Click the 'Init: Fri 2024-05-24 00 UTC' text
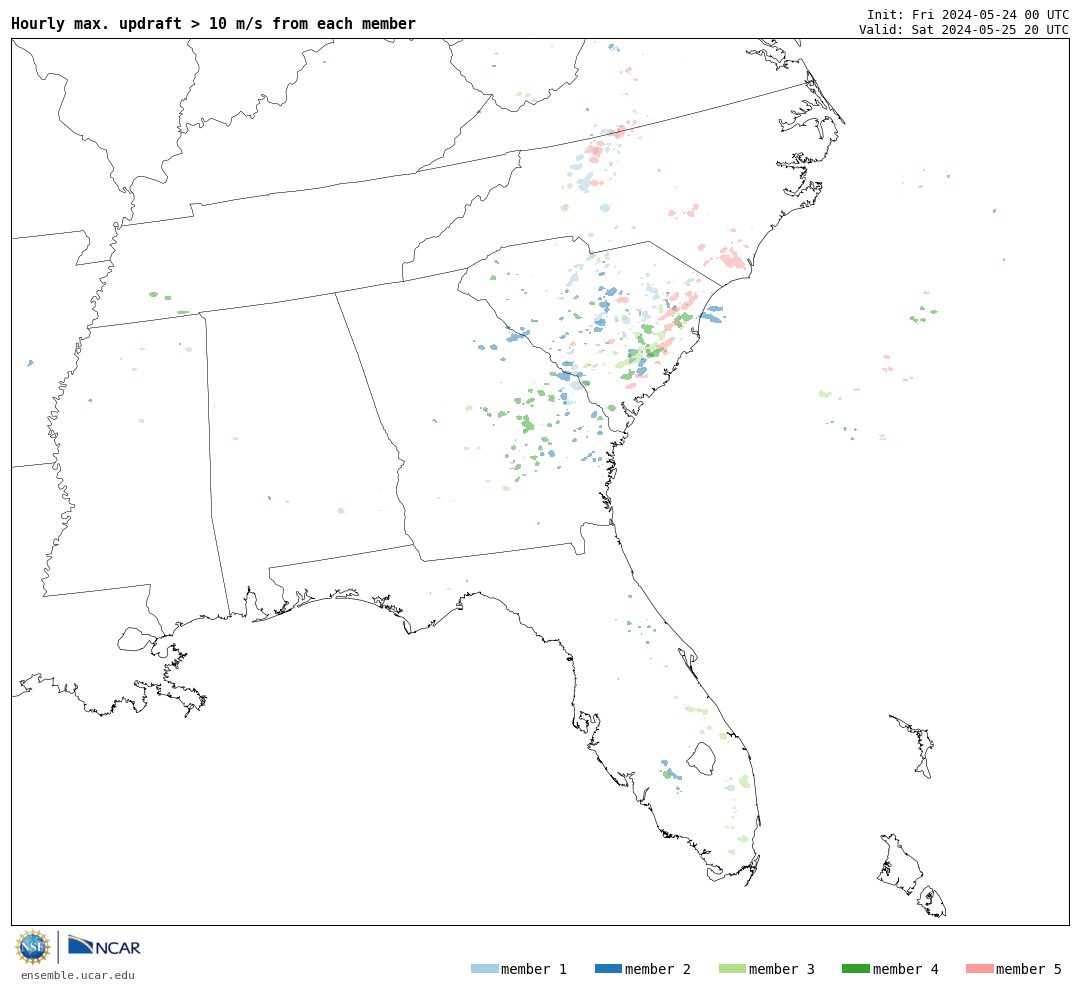The height and width of the screenshot is (988, 1080). [x=968, y=14]
